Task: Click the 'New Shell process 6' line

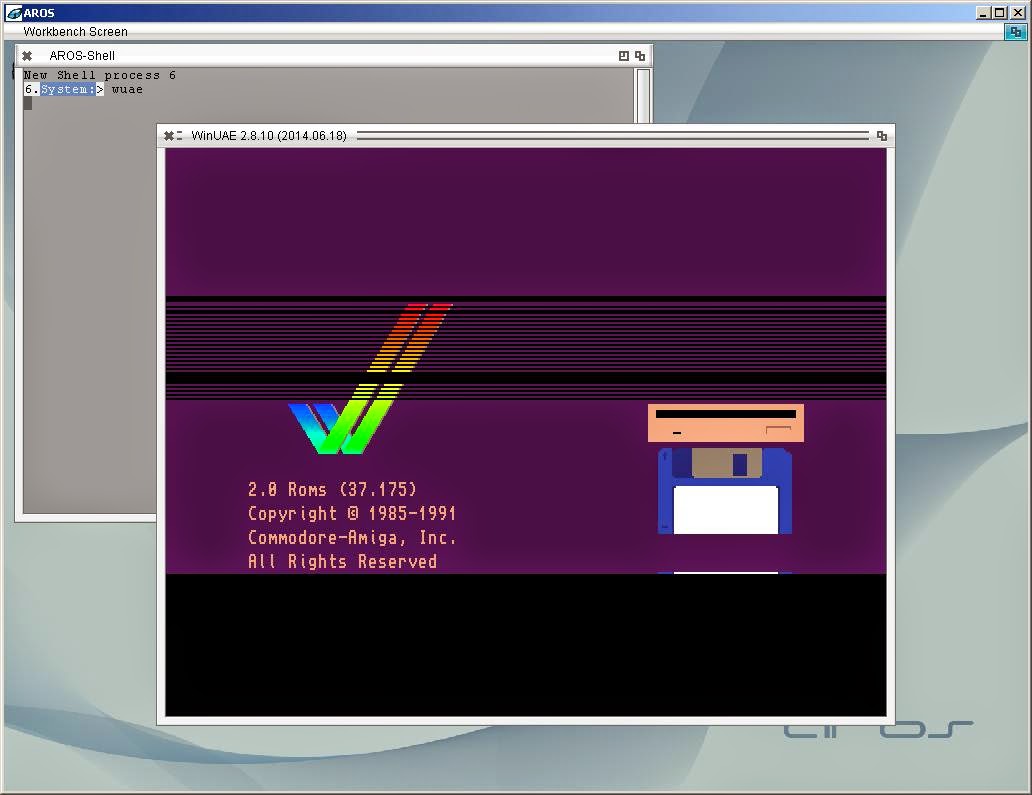Action: coord(100,75)
